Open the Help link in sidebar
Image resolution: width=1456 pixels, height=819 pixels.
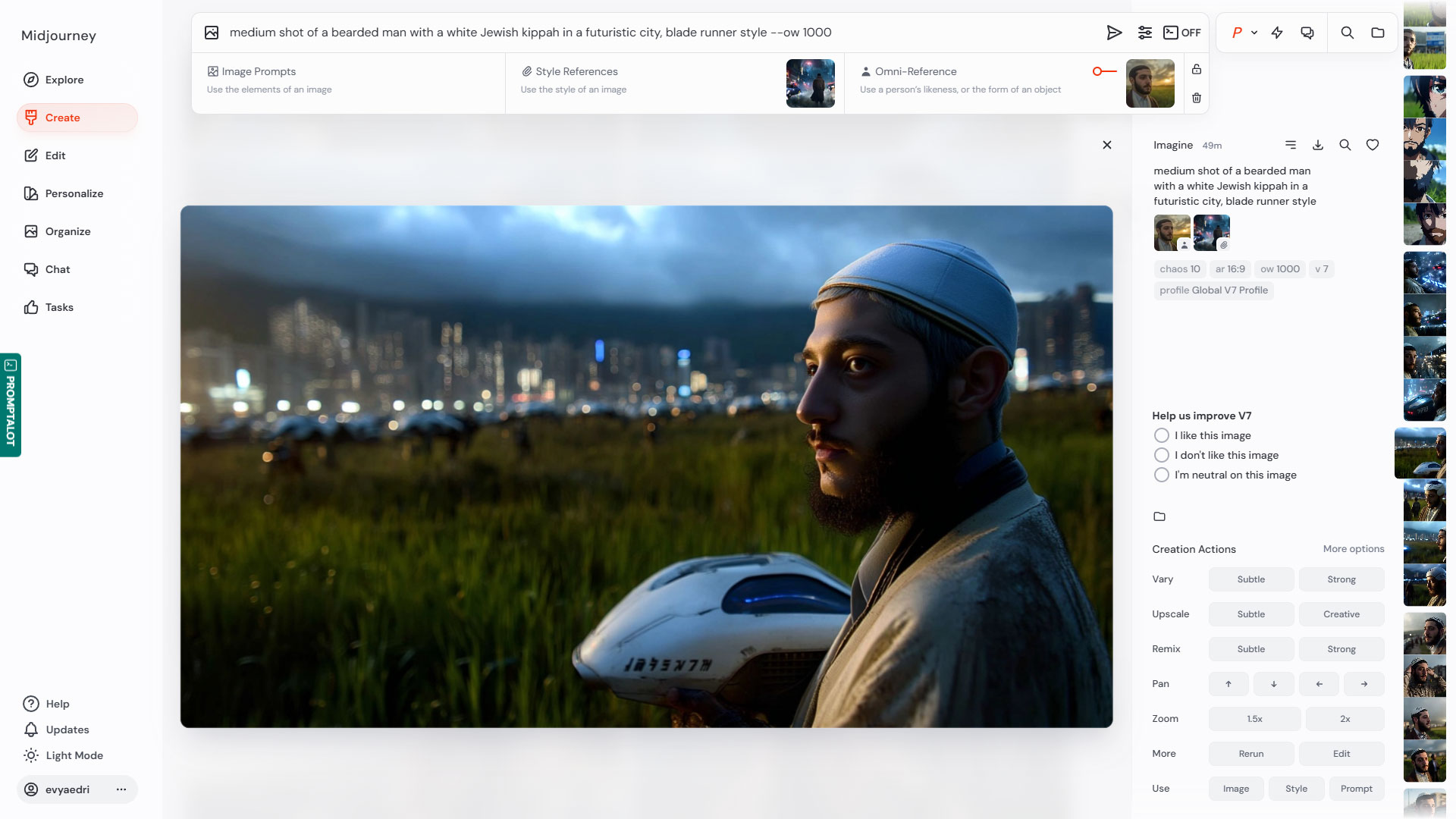coord(47,704)
